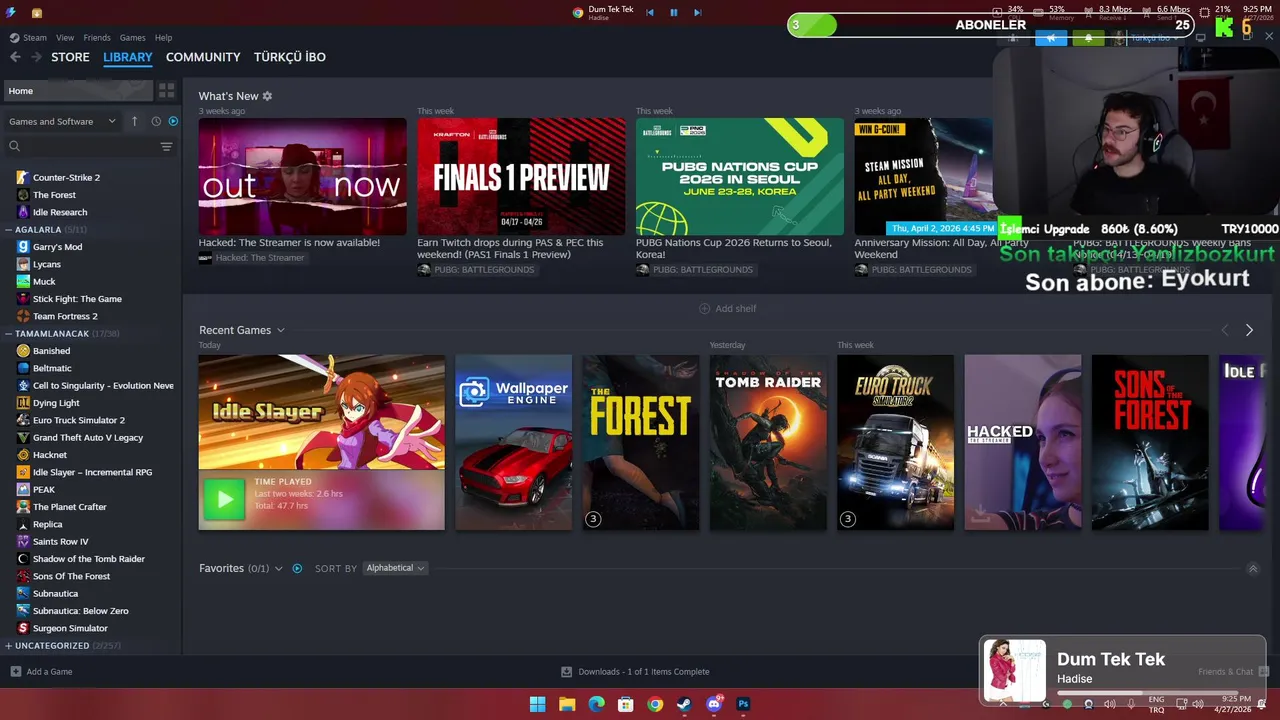Viewport: 1280px width, 720px height.
Task: Sort library list with the up arrow
Action: click(x=134, y=121)
